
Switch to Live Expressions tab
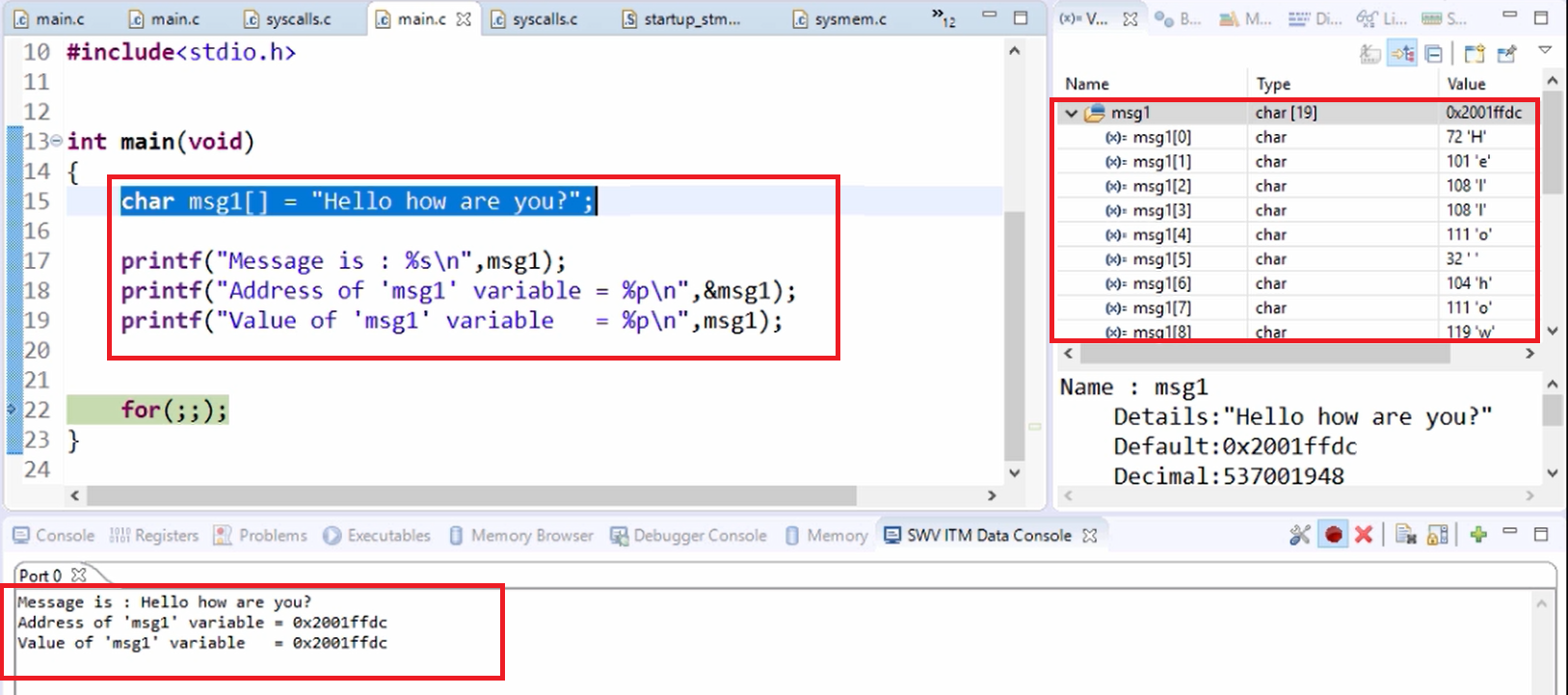pyautogui.click(x=1382, y=18)
